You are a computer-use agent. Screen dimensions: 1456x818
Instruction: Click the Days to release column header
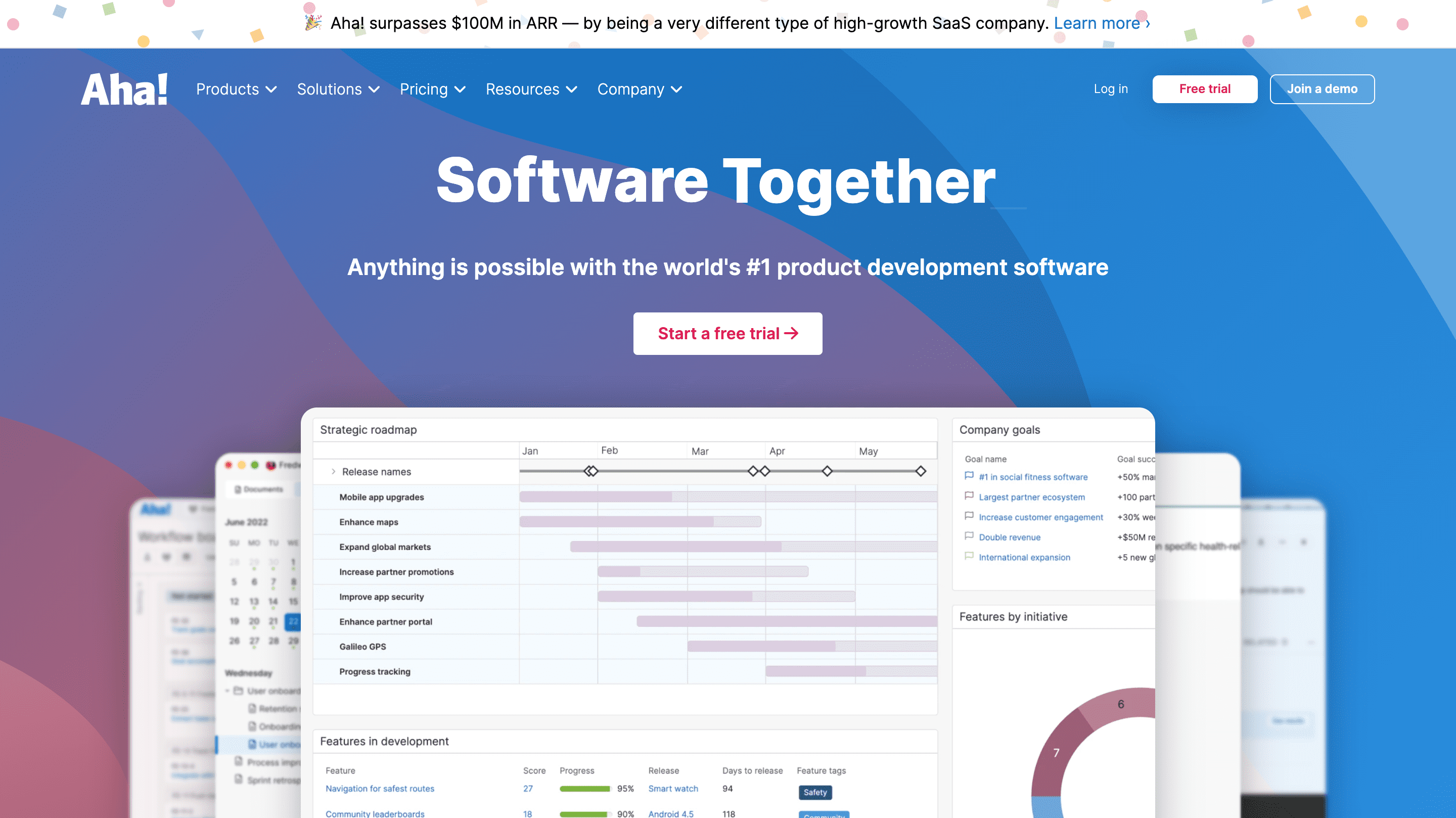click(752, 770)
